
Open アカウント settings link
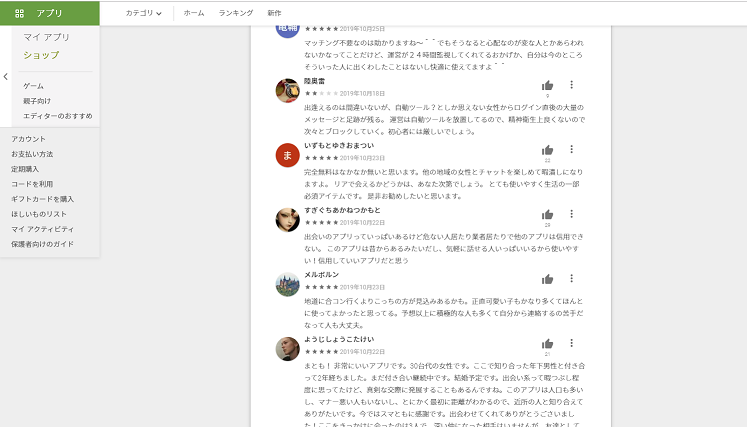29,139
